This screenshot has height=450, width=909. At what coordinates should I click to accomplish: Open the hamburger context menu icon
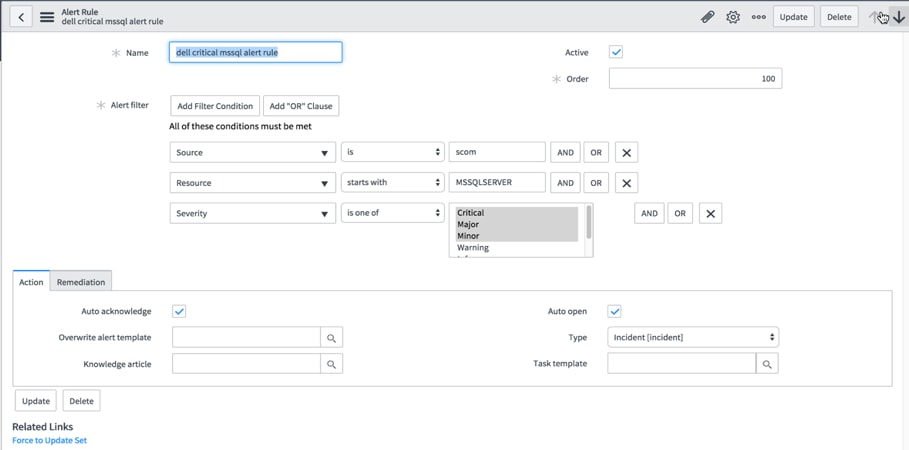tap(47, 17)
